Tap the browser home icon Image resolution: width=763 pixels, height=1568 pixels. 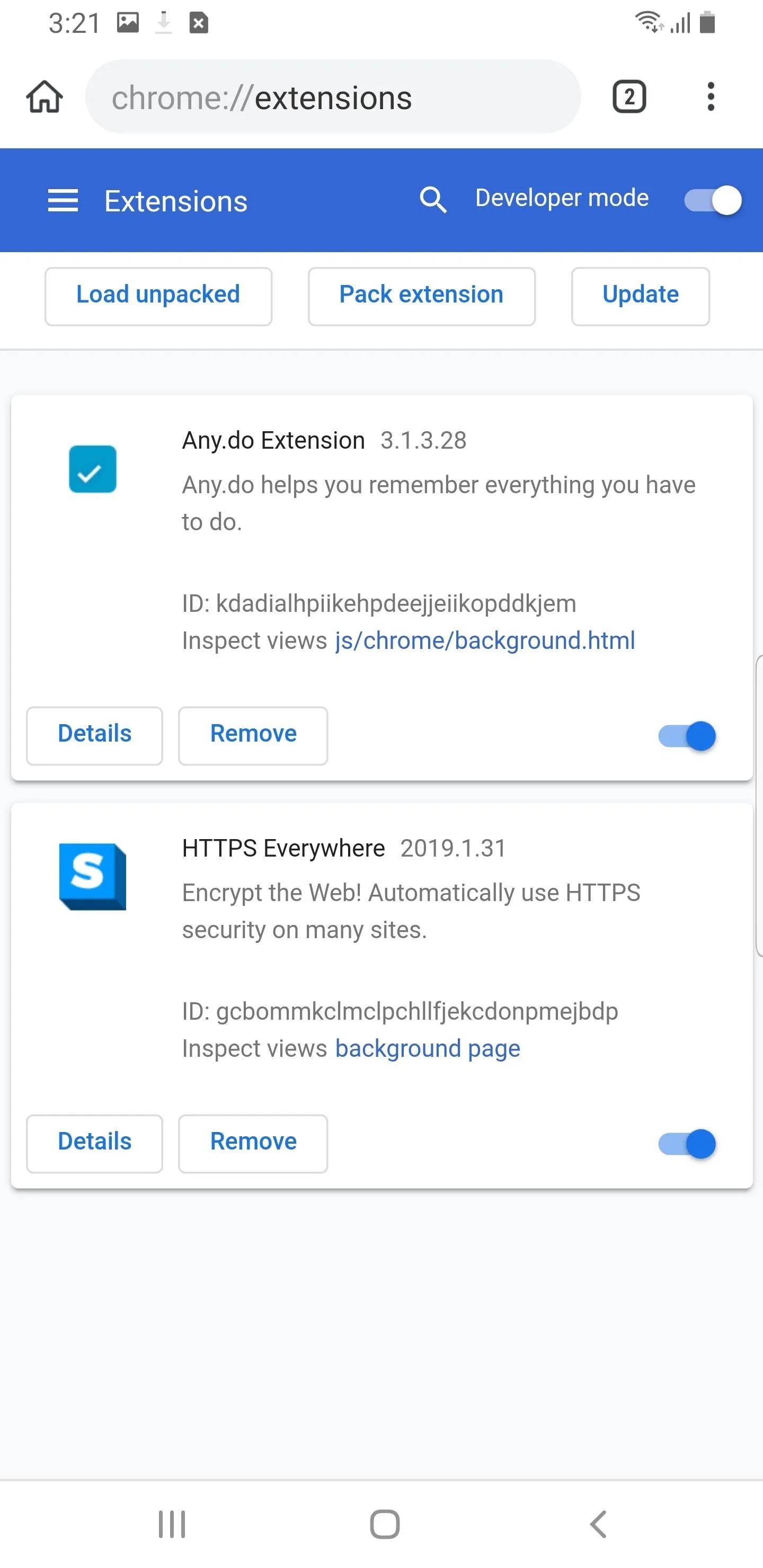point(44,97)
